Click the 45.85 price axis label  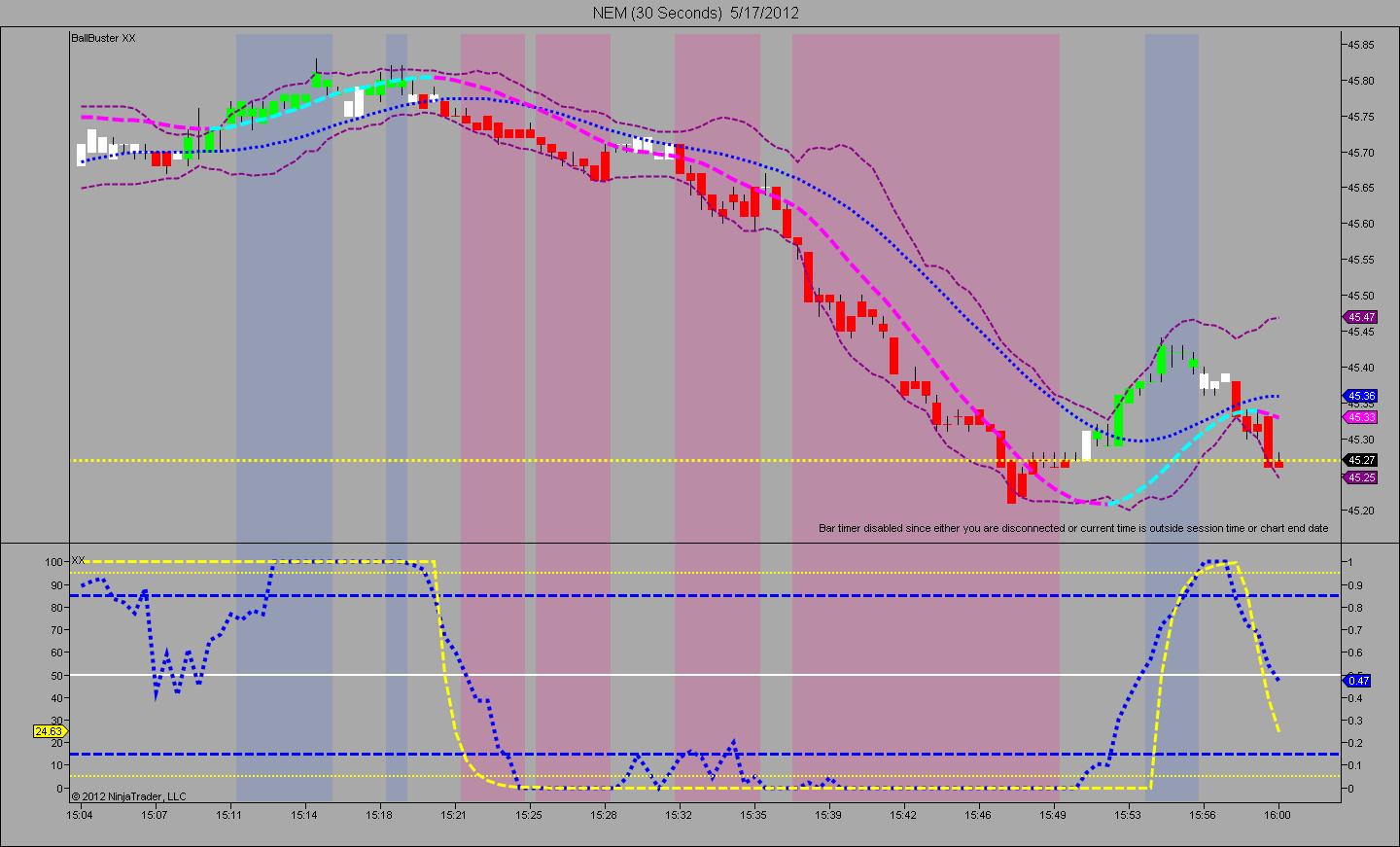[x=1360, y=45]
